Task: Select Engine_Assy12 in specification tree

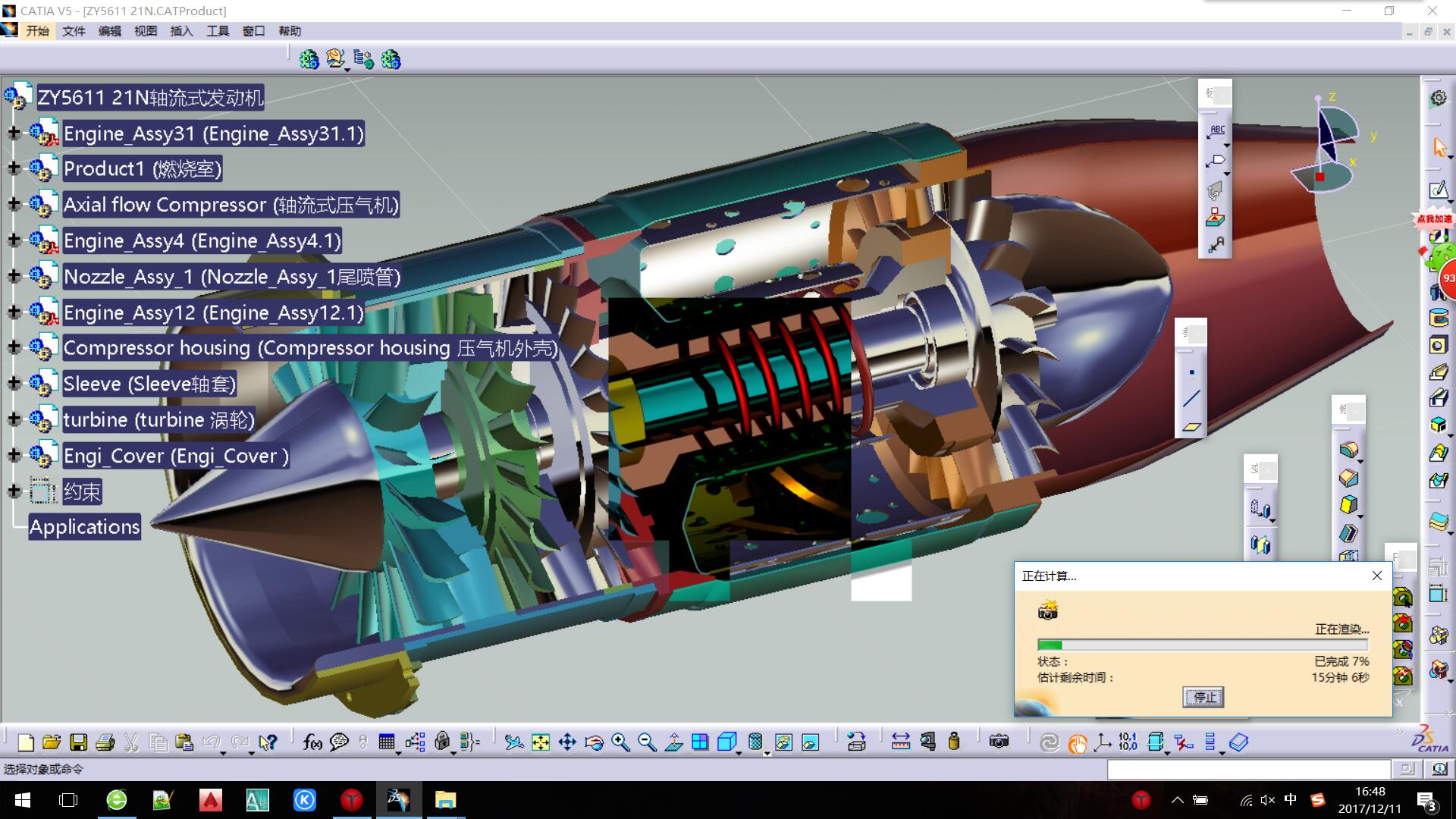Action: coord(213,312)
